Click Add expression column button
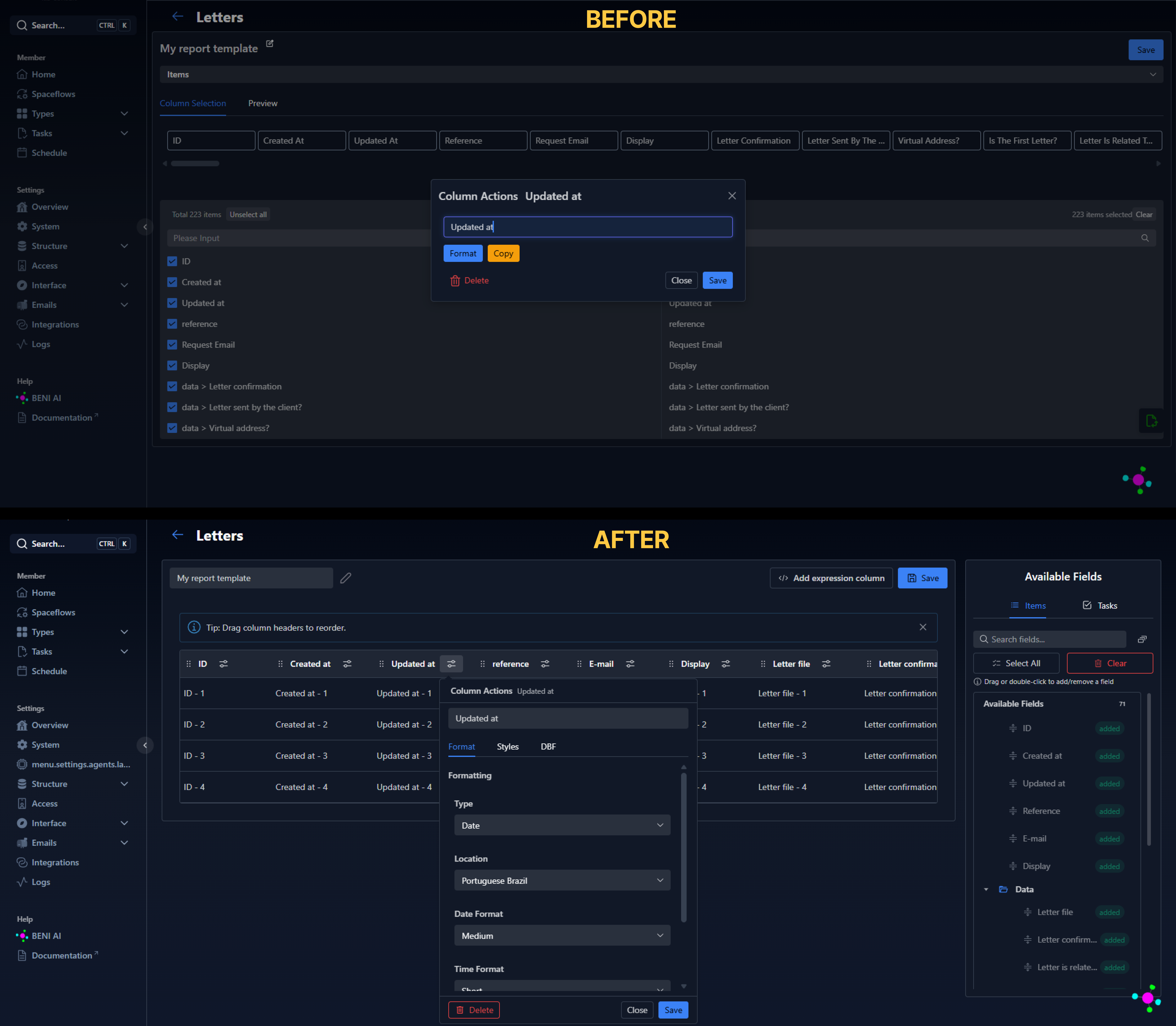1176x1026 pixels. point(831,578)
